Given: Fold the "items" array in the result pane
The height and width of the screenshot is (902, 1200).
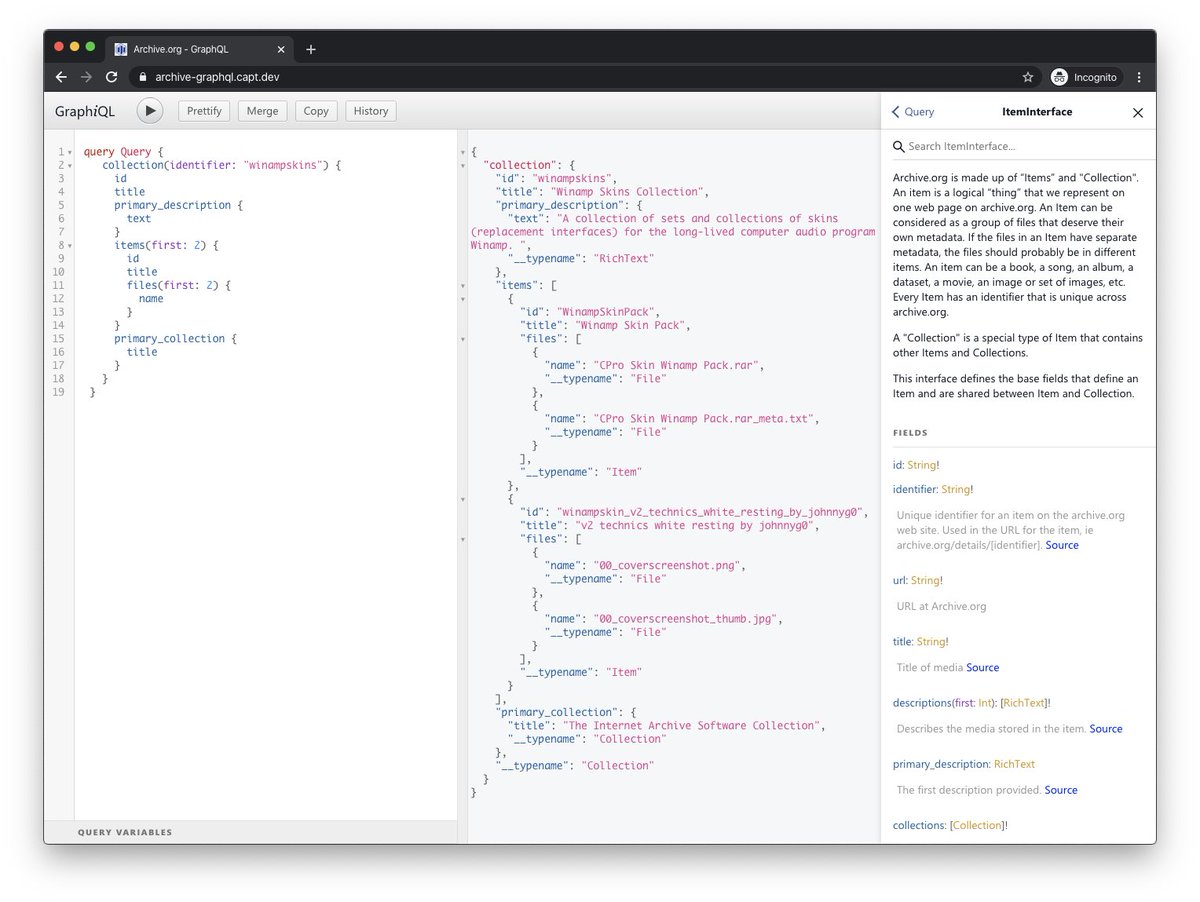Looking at the screenshot, I should tap(462, 285).
